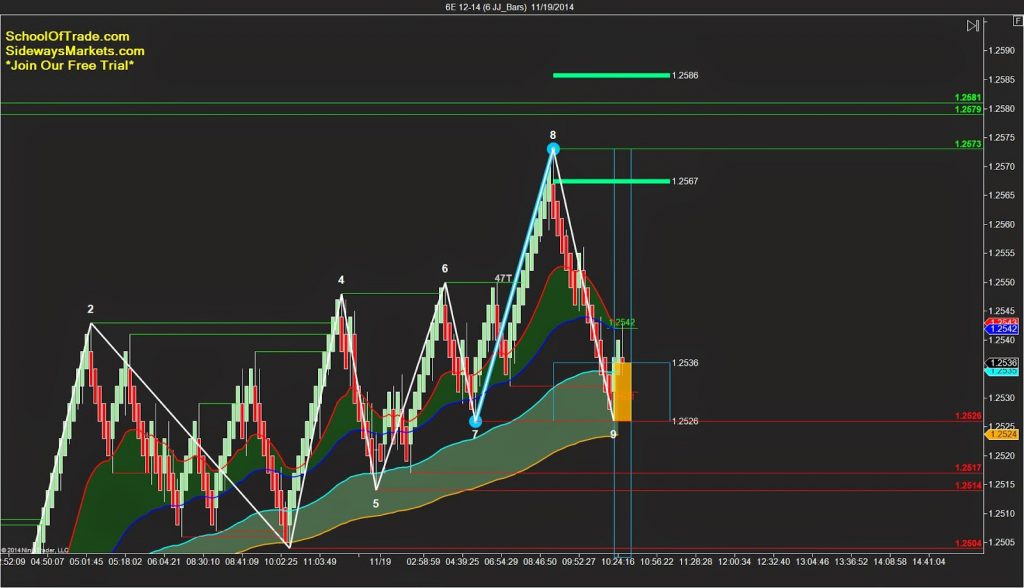Screen dimensions: 1024x588
Task: Click the blue 1.2542 price marker
Action: tap(1003, 329)
